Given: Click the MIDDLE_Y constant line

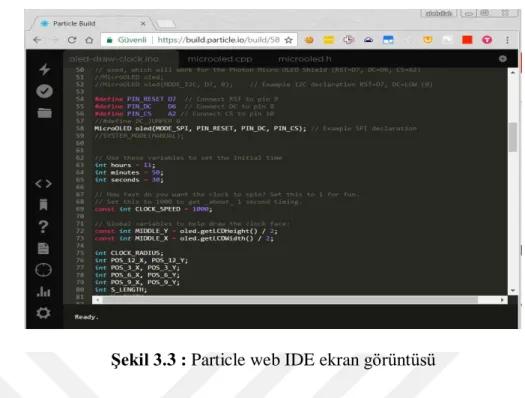Looking at the screenshot, I should click(x=186, y=231).
